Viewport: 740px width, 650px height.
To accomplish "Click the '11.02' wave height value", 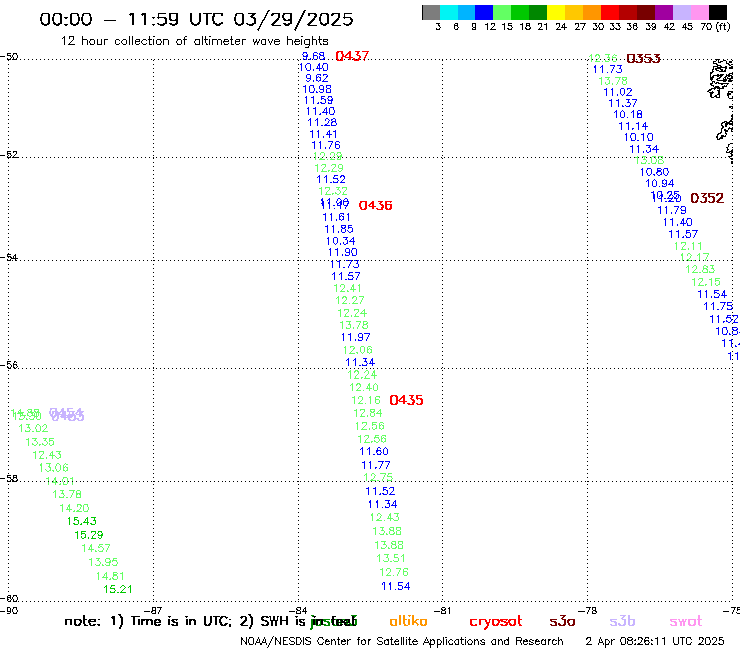I will 618,93.
